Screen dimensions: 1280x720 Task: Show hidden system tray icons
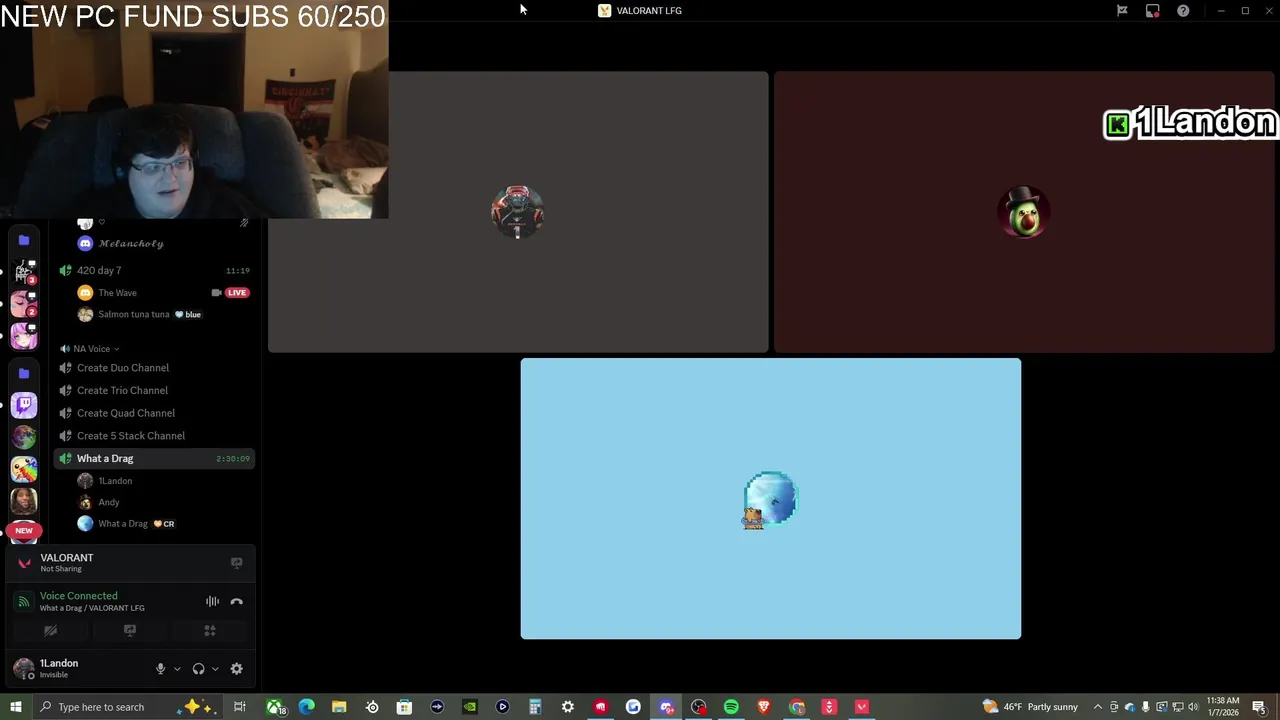click(1098, 707)
